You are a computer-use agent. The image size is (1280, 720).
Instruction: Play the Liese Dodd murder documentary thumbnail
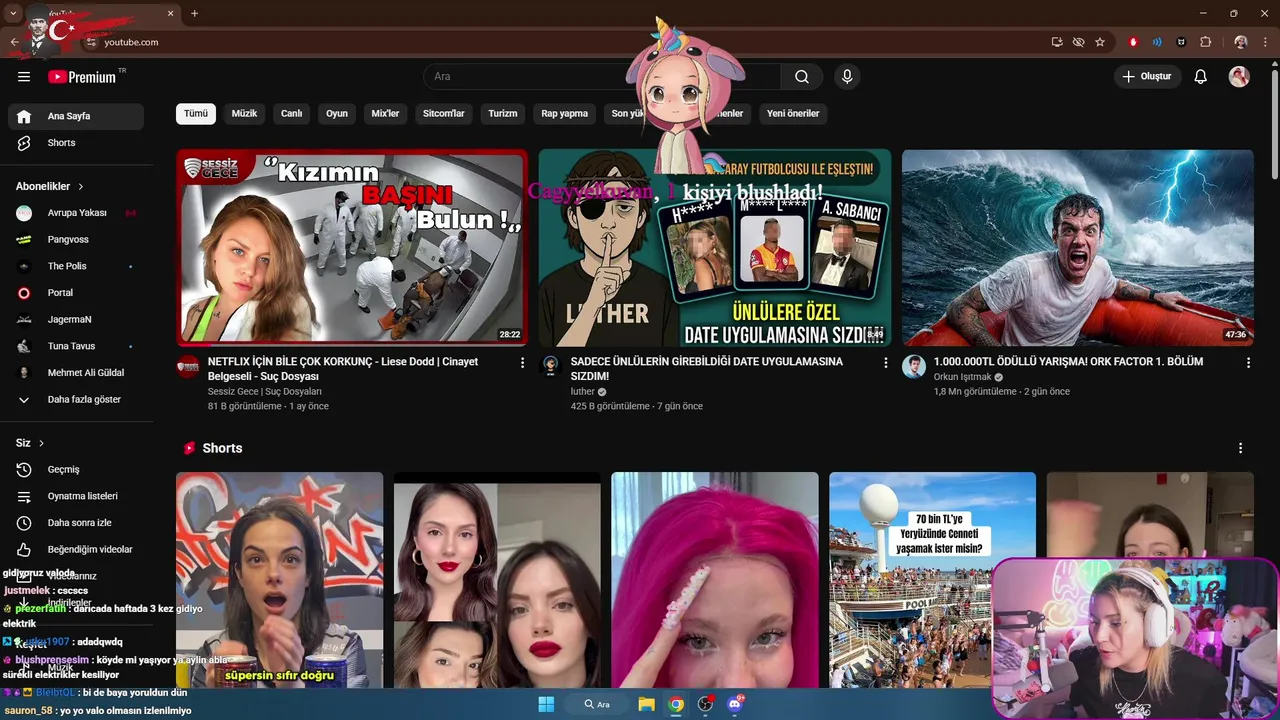(352, 248)
